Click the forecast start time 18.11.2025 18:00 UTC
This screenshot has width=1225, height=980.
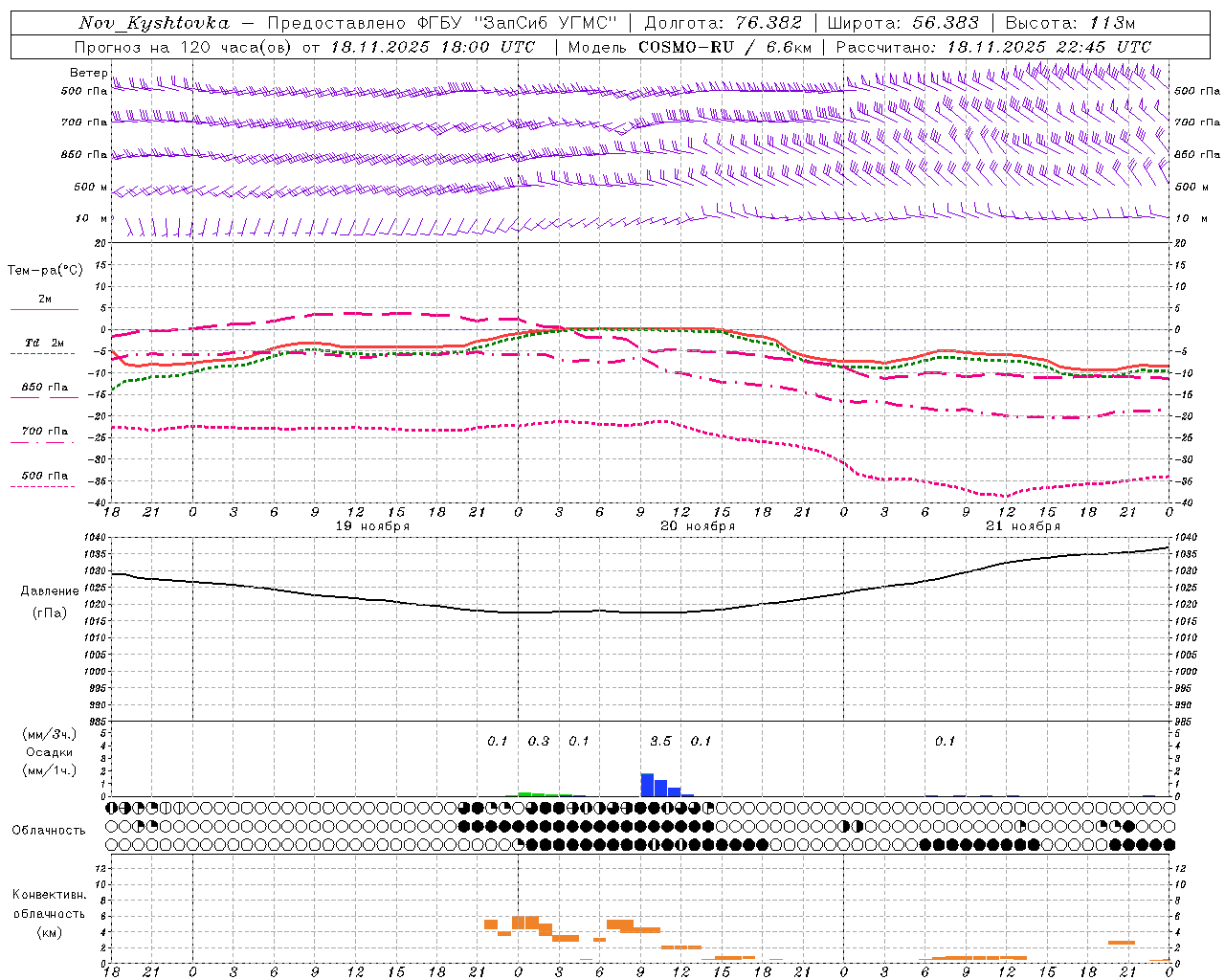433,46
